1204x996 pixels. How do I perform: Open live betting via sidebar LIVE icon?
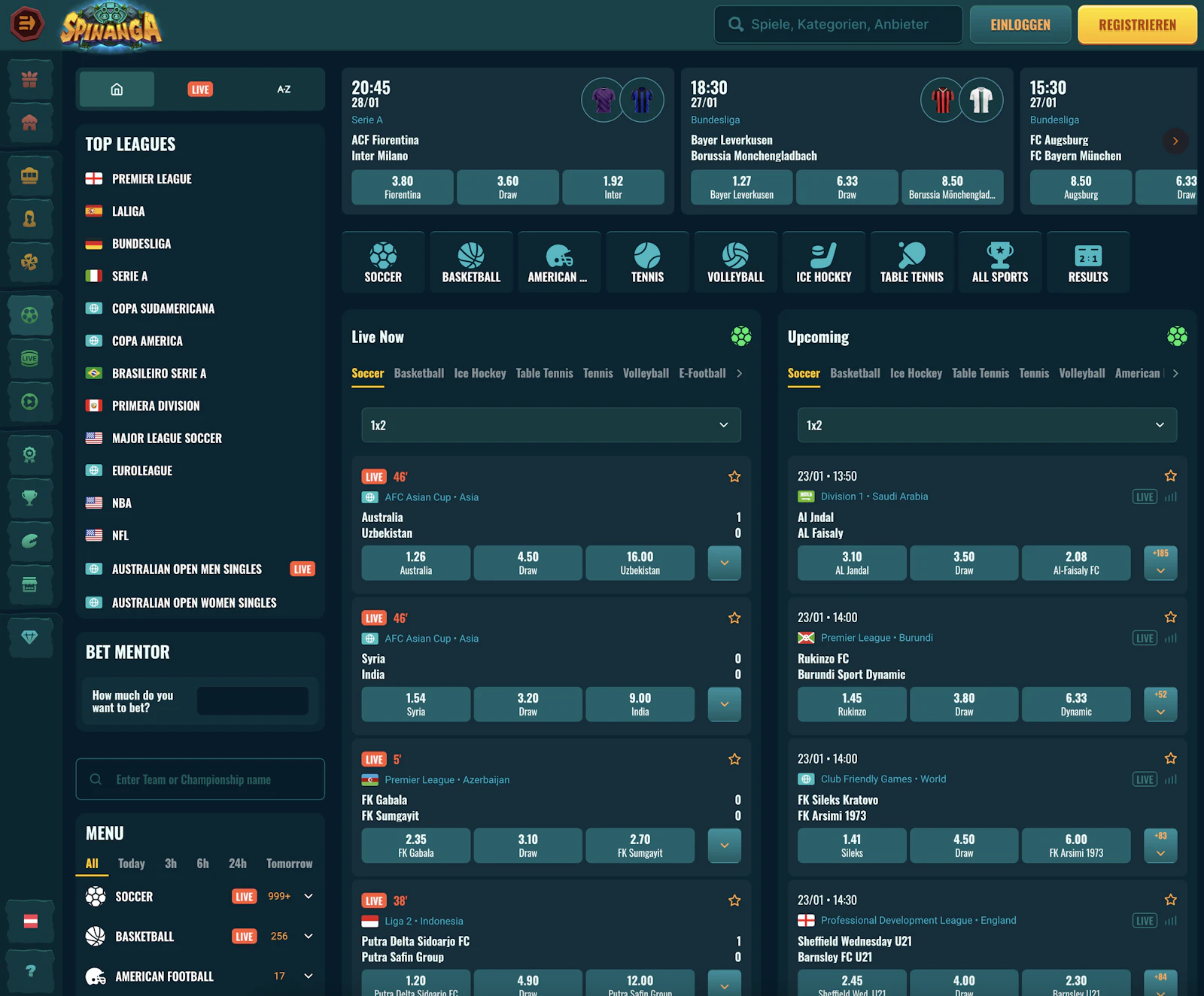[30, 358]
